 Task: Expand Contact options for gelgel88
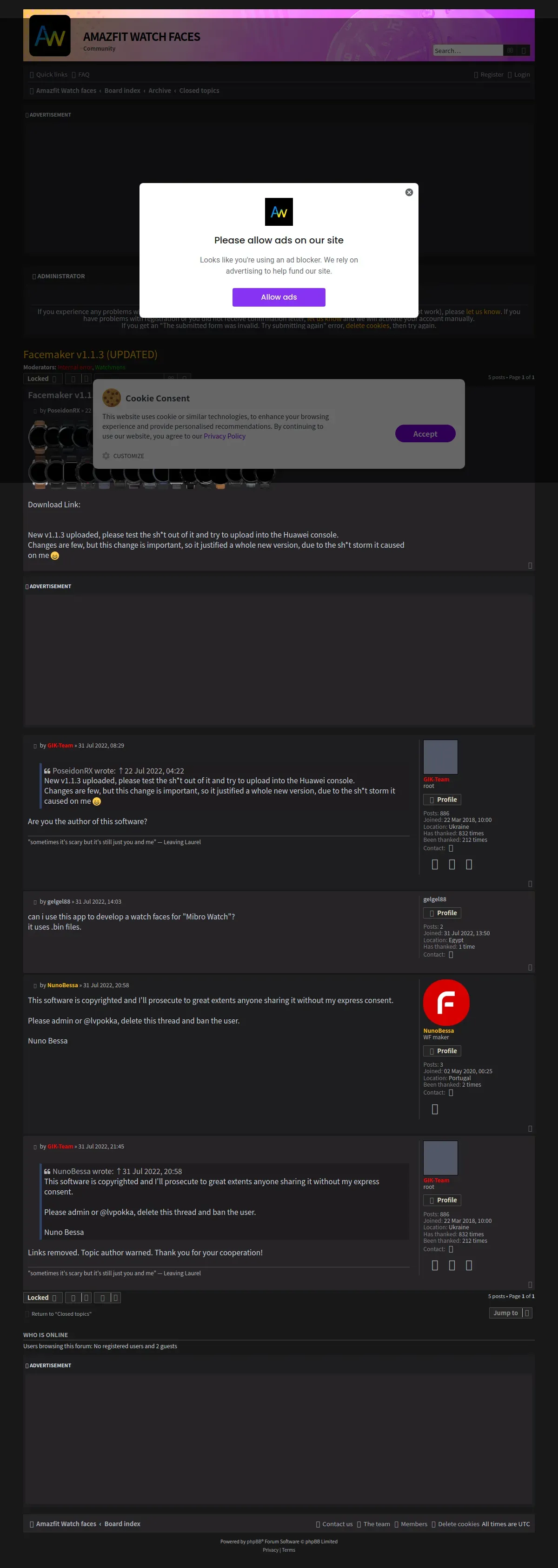[451, 955]
